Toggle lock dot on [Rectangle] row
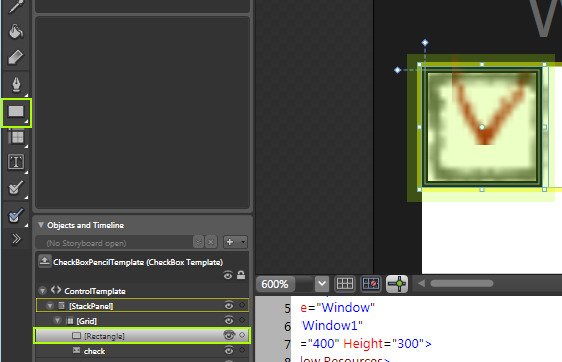Screen dimensions: 562x362 click(x=242, y=335)
